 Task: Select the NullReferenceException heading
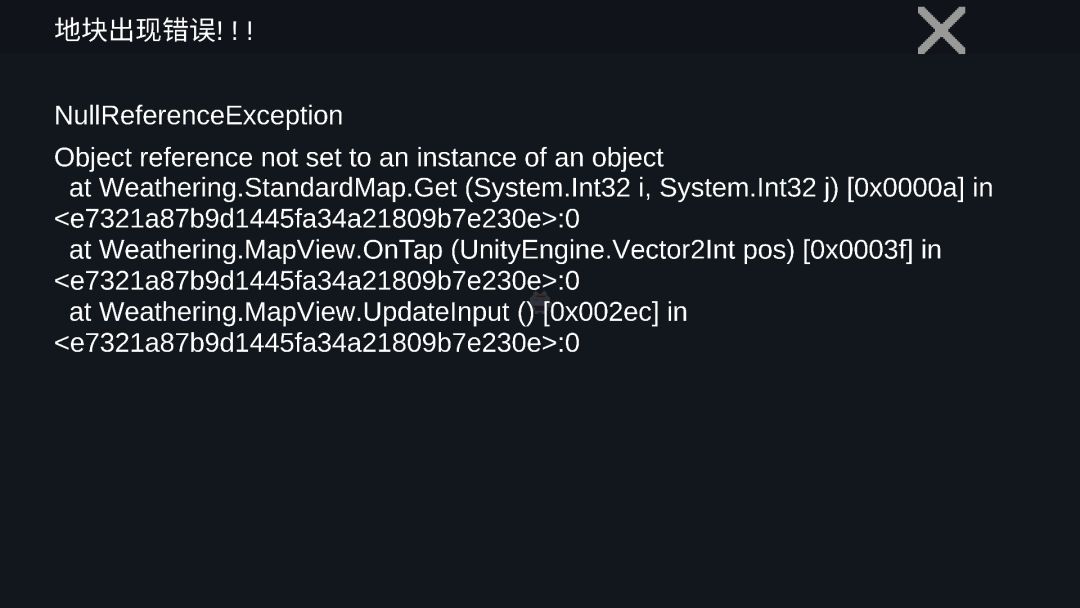198,115
